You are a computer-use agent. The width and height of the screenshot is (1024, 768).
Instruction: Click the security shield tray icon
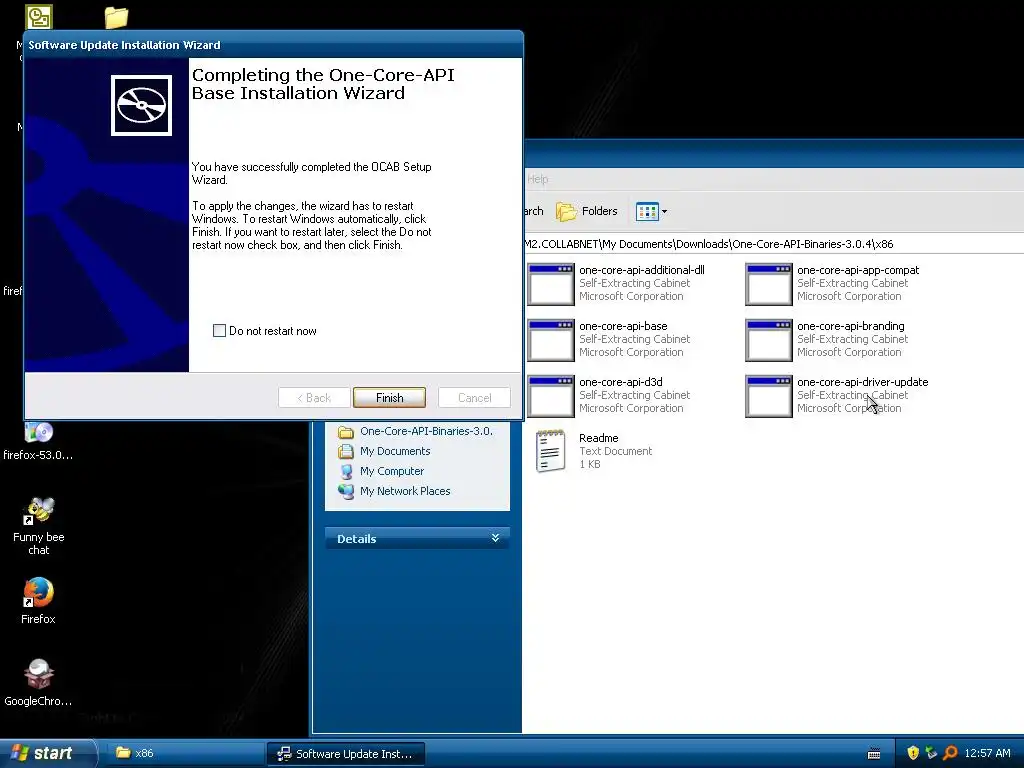click(913, 753)
